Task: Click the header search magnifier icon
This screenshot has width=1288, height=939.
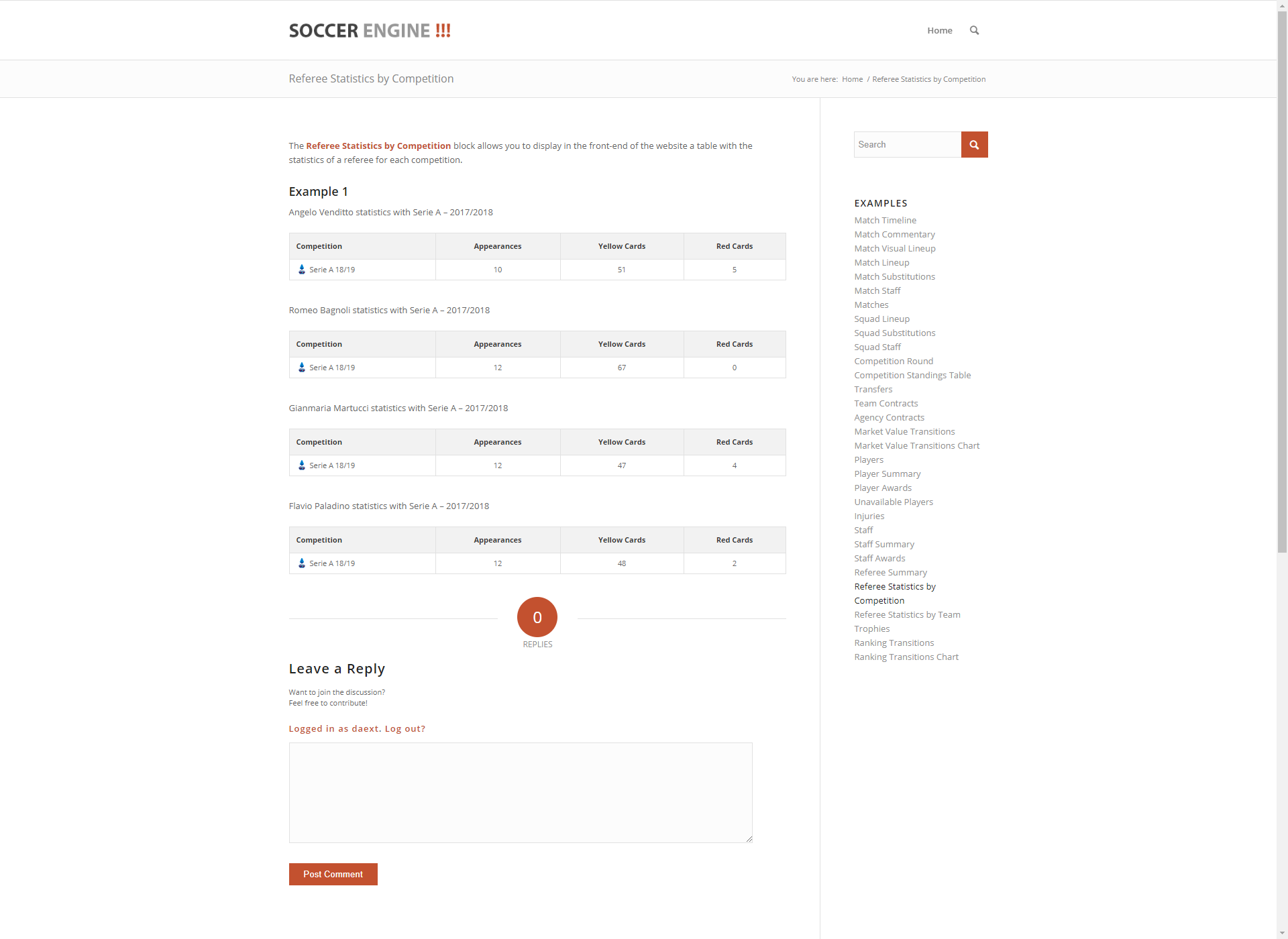Action: click(974, 30)
